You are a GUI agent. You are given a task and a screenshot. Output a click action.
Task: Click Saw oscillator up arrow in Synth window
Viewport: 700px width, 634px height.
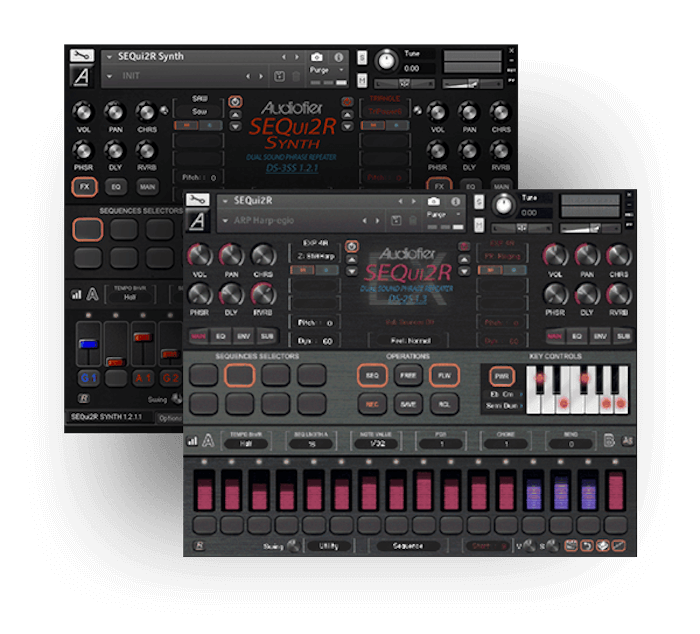tap(235, 115)
